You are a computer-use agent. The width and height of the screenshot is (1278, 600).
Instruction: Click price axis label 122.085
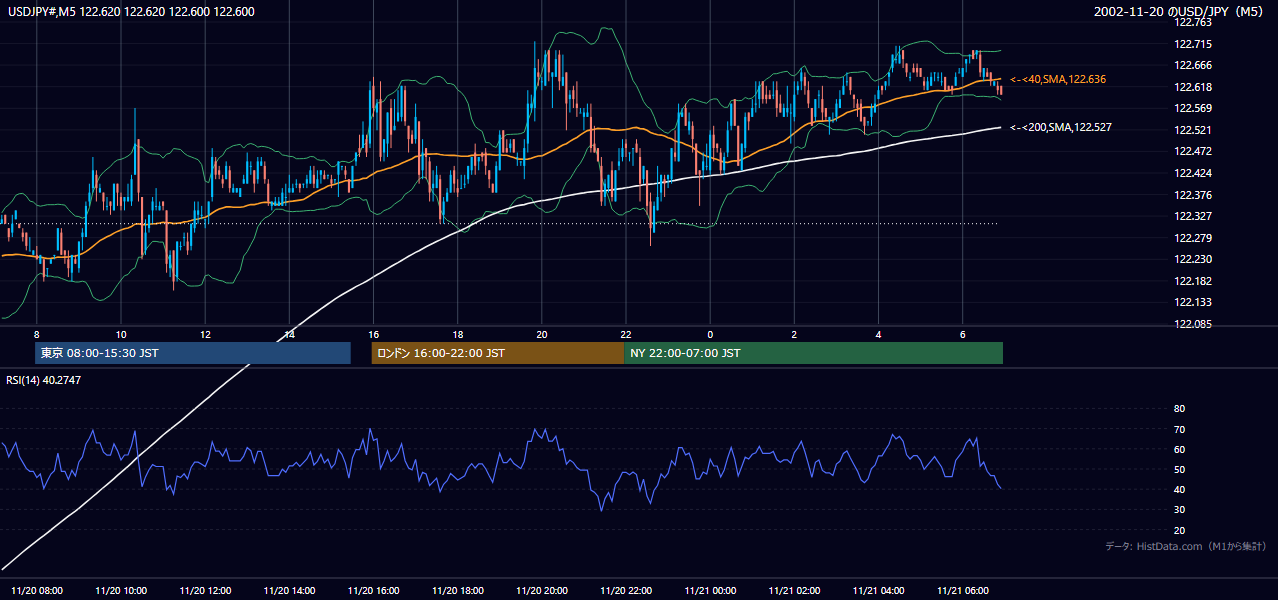[x=1192, y=324]
